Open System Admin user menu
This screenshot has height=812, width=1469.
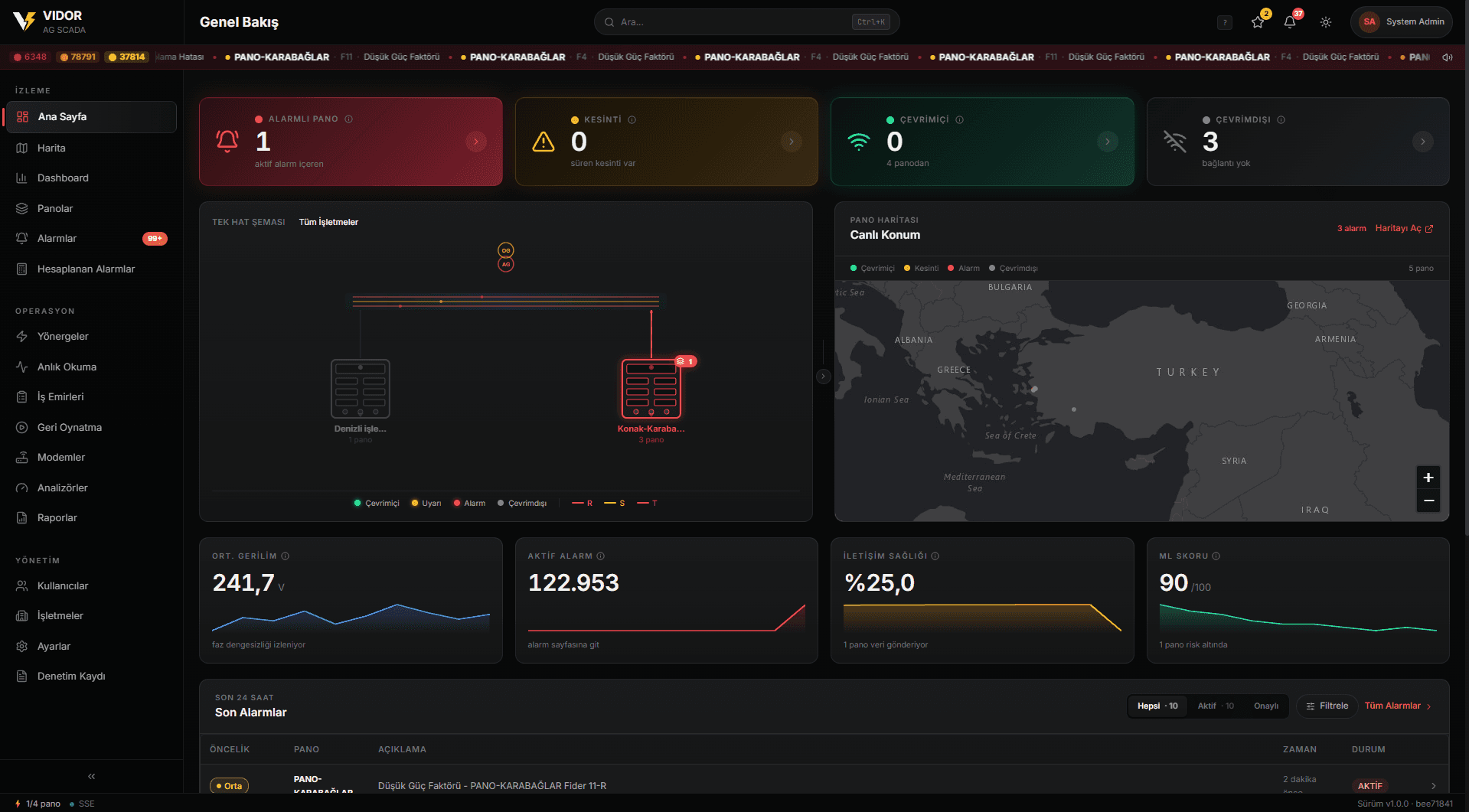1402,22
